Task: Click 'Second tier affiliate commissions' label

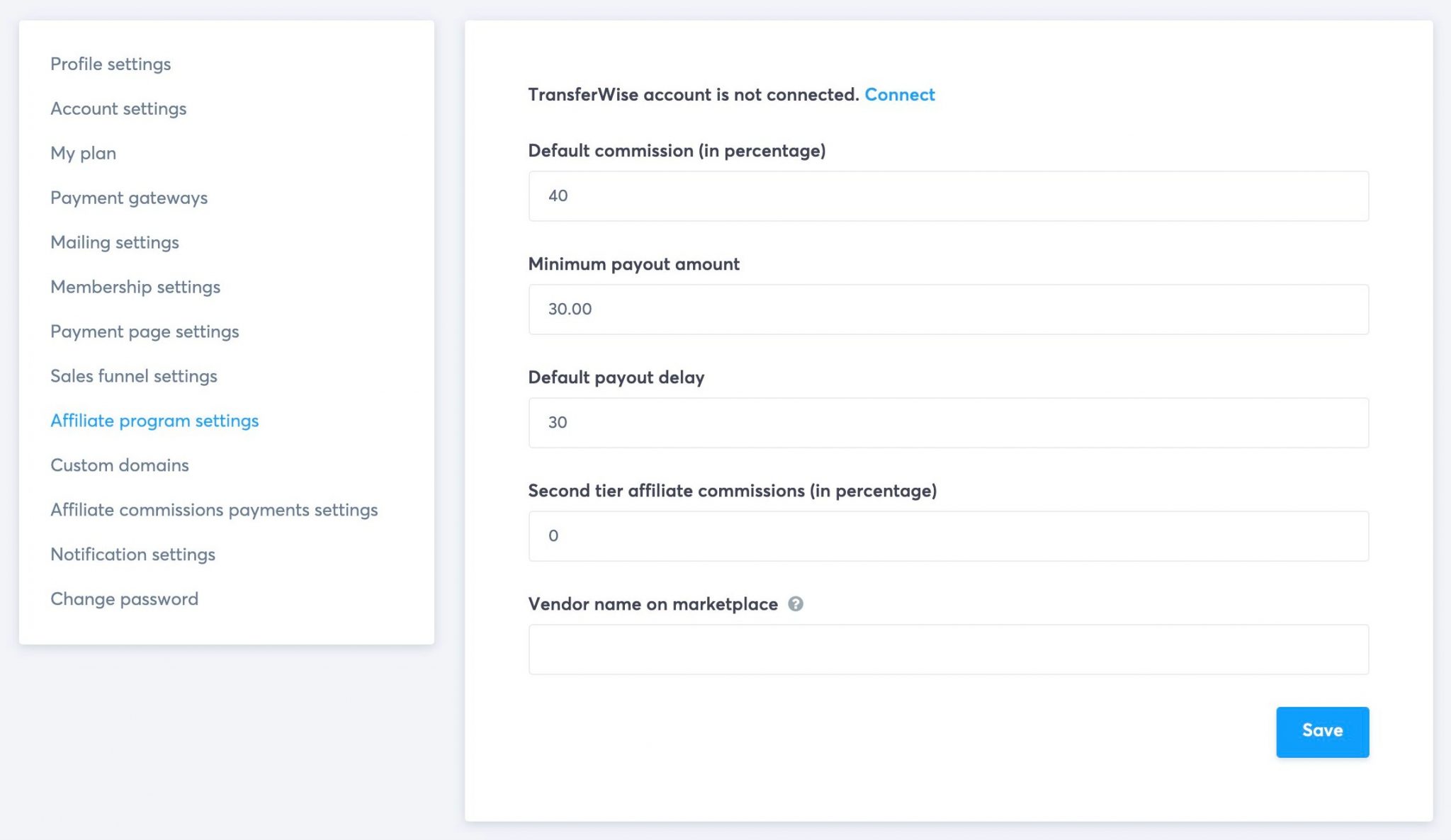Action: (733, 491)
